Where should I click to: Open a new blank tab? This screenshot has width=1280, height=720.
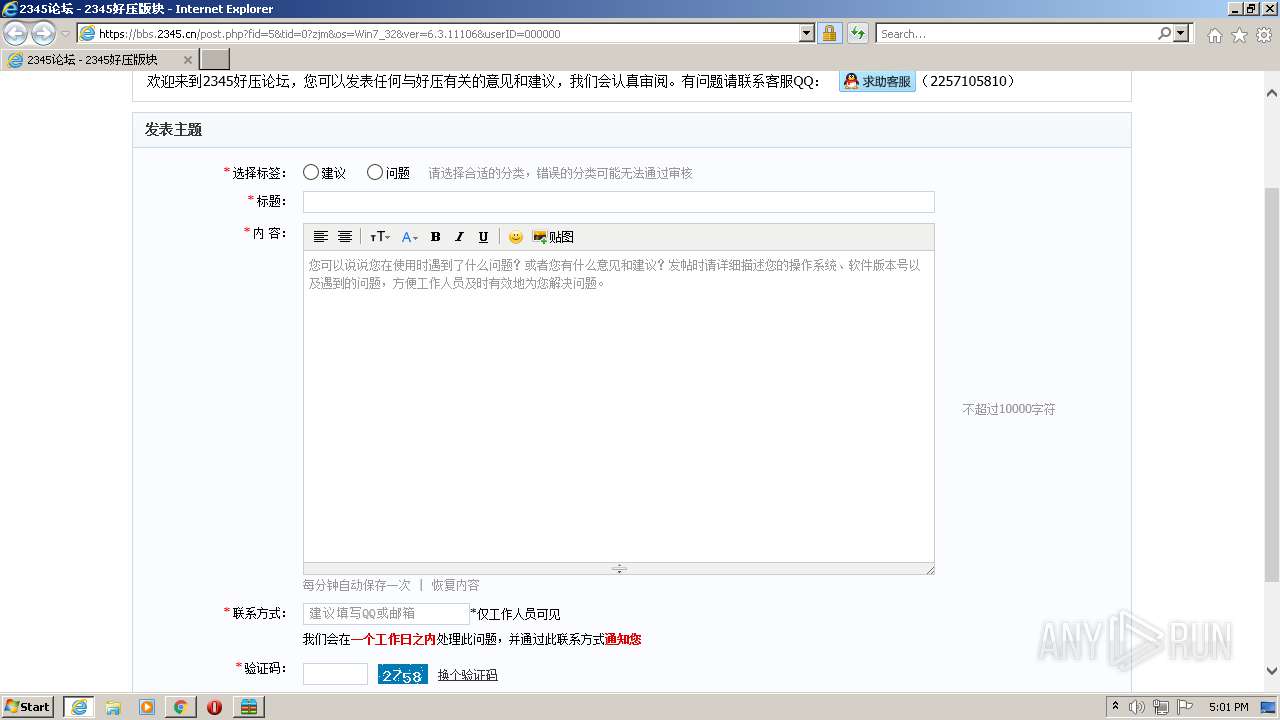tap(215, 60)
